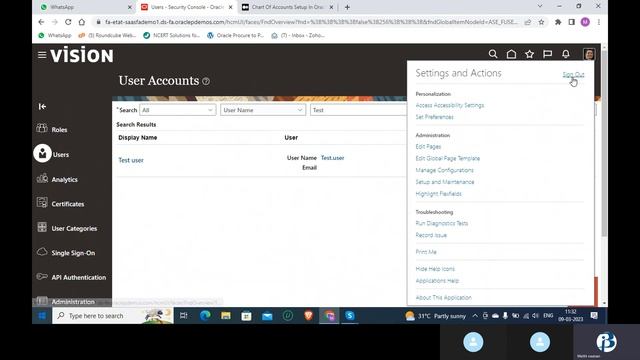This screenshot has width=640, height=360.
Task: Reload the browser page
Action: [x=68, y=22]
